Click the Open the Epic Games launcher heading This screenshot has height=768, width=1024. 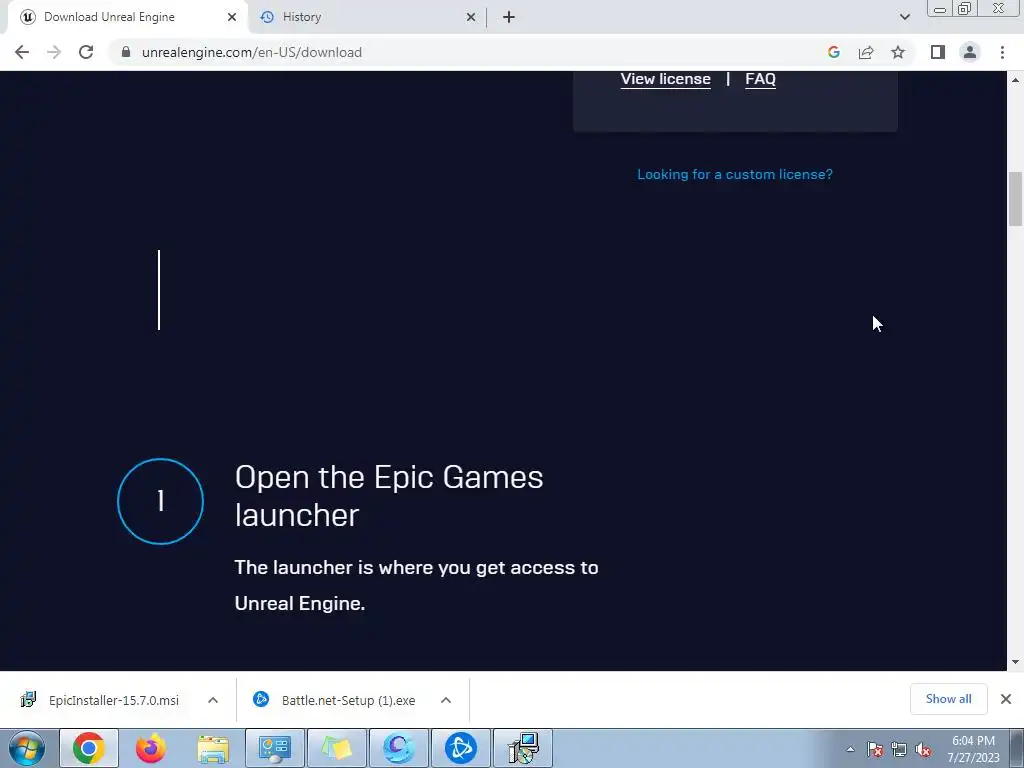pyautogui.click(x=389, y=496)
